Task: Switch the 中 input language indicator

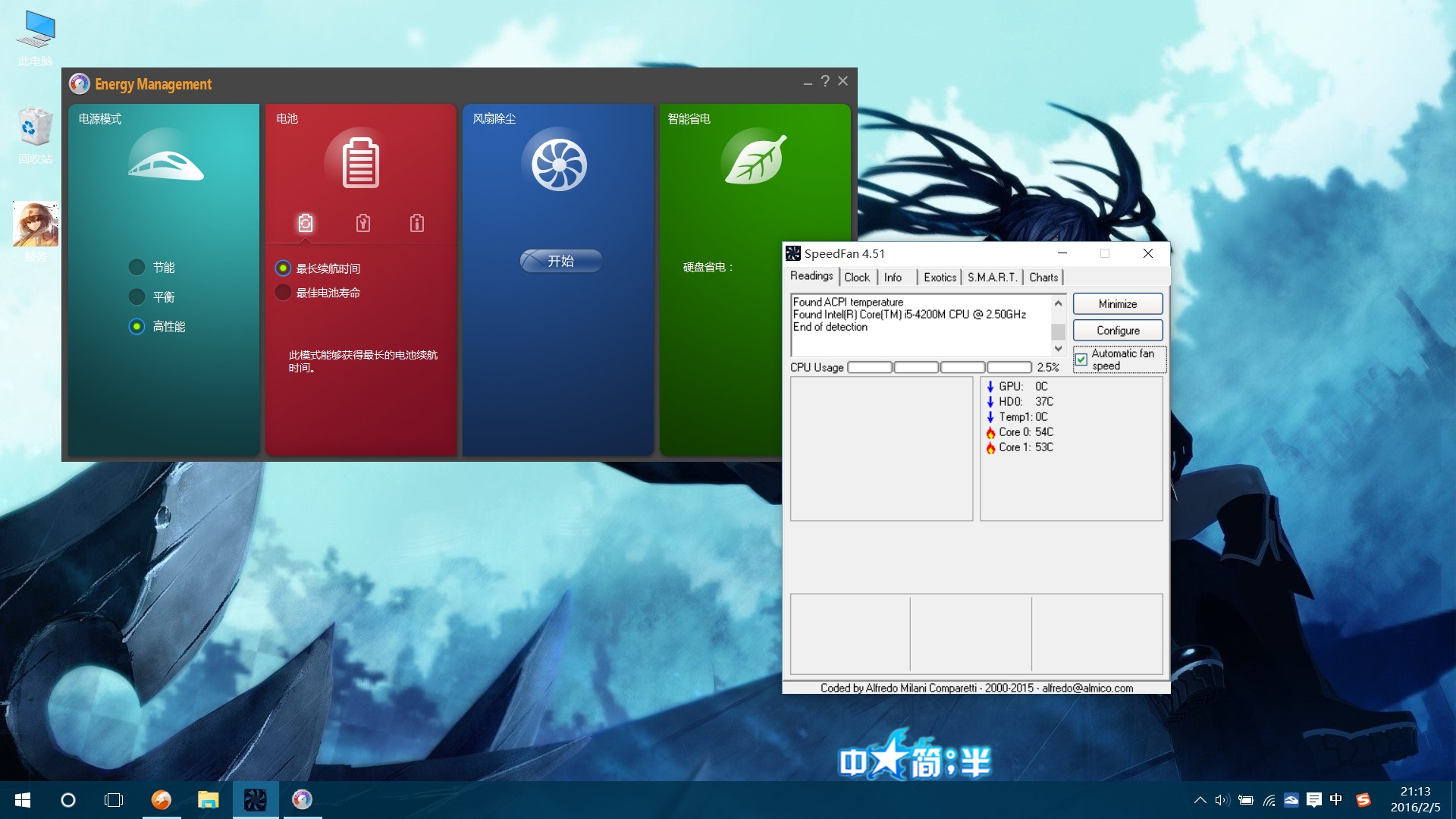Action: 1336,800
